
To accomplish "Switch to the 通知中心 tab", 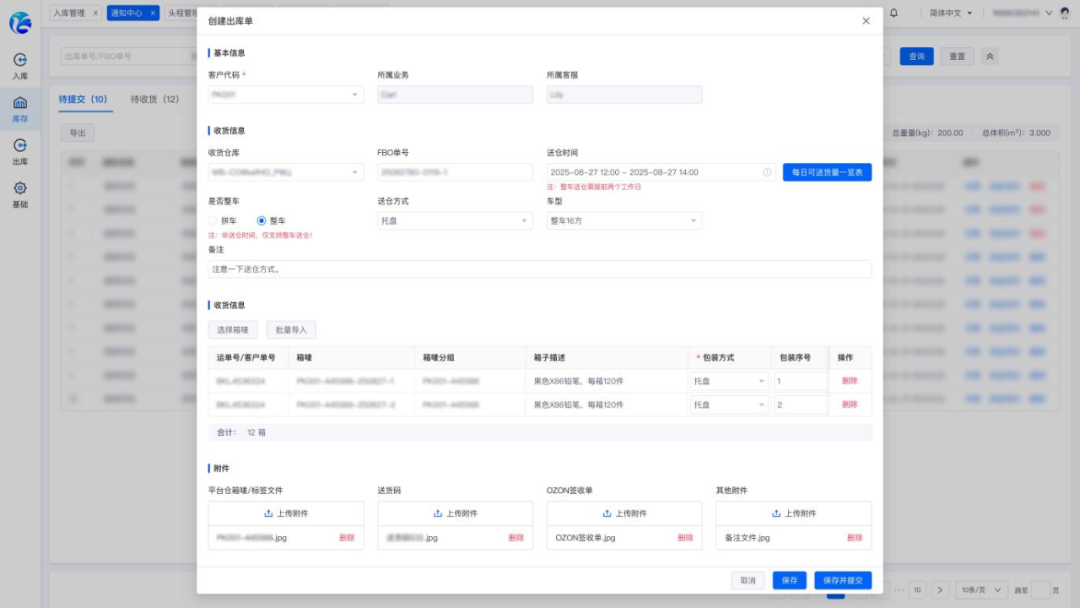I will point(133,13).
